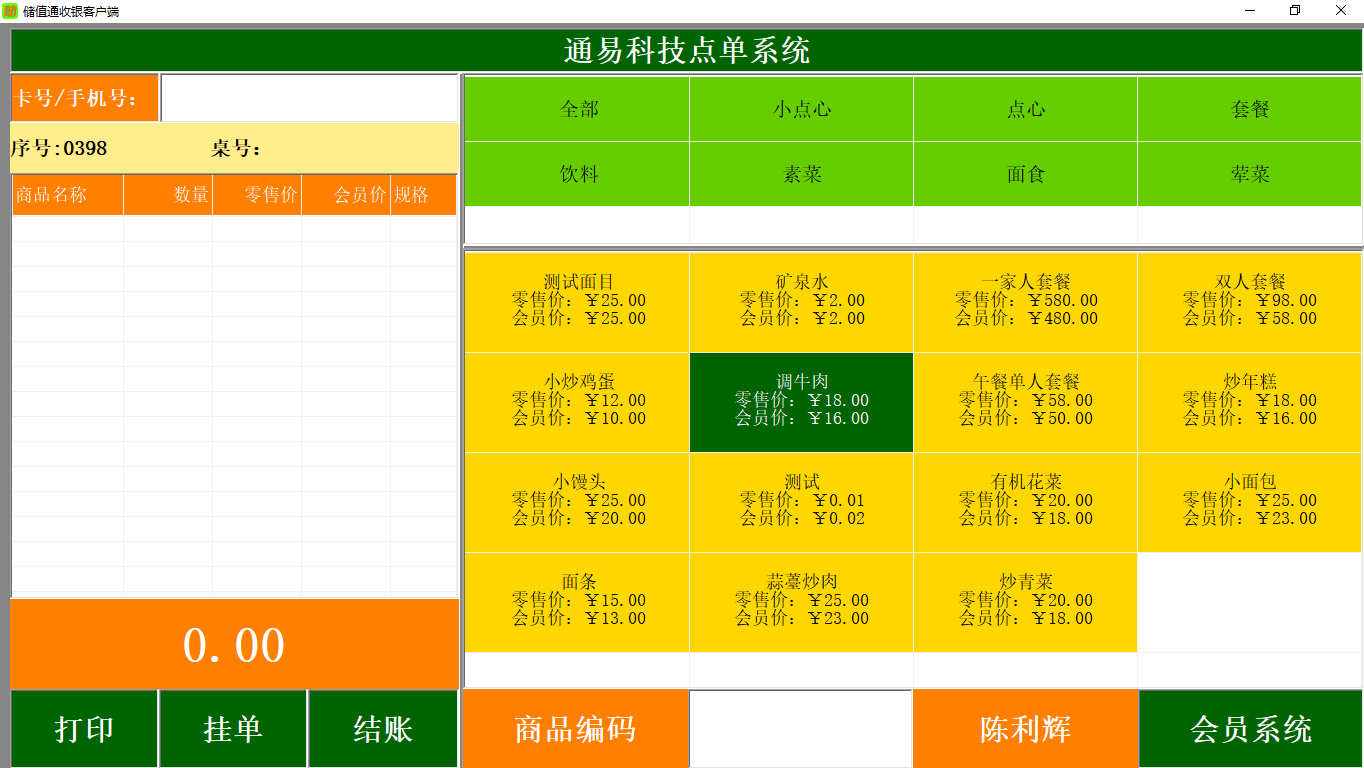Click the 序号:0398 label
This screenshot has width=1364, height=768.
(59, 149)
